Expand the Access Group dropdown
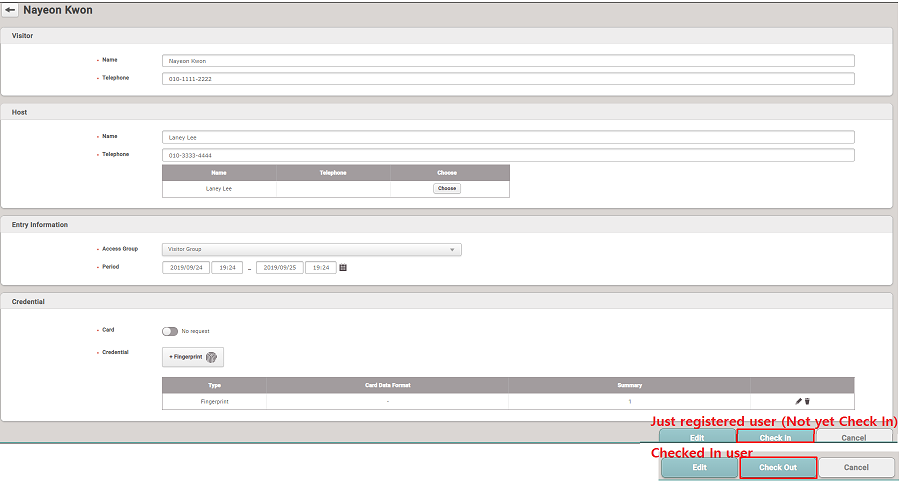 311,249
